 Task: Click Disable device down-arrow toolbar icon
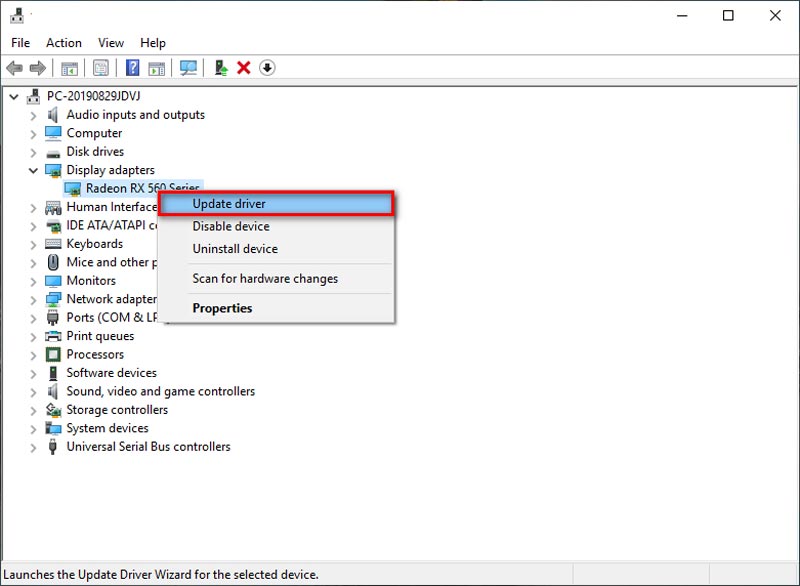click(x=267, y=68)
